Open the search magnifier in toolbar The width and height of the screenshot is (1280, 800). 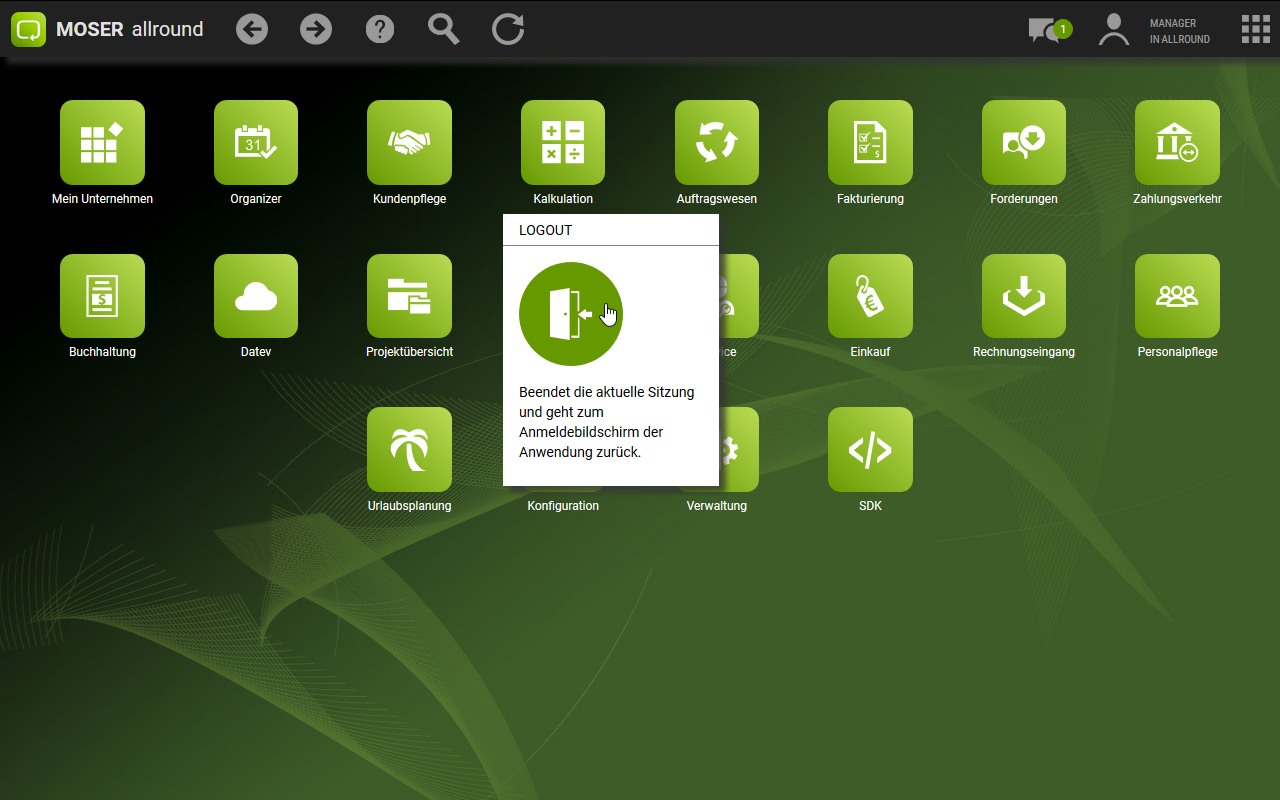444,30
